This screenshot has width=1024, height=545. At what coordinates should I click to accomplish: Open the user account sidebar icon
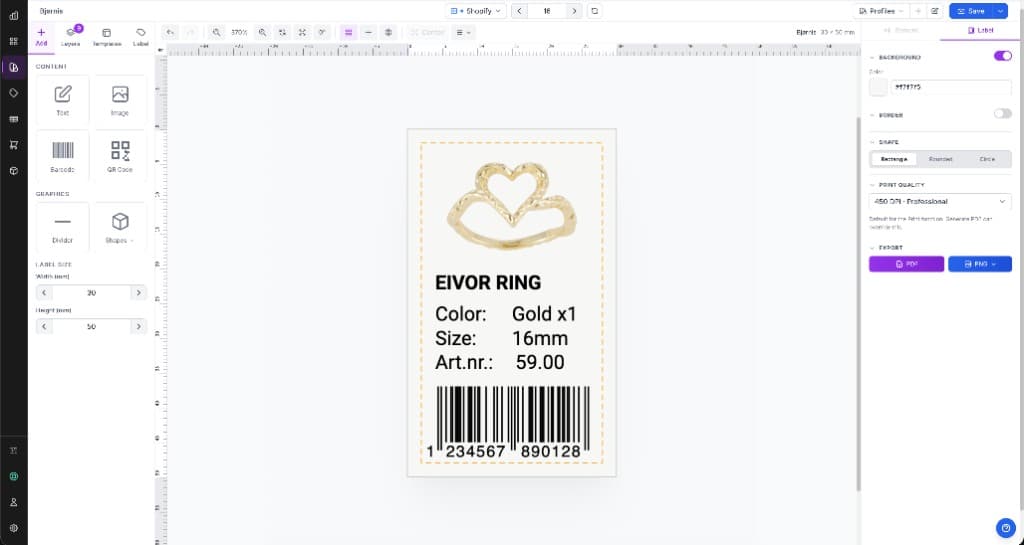[x=14, y=503]
